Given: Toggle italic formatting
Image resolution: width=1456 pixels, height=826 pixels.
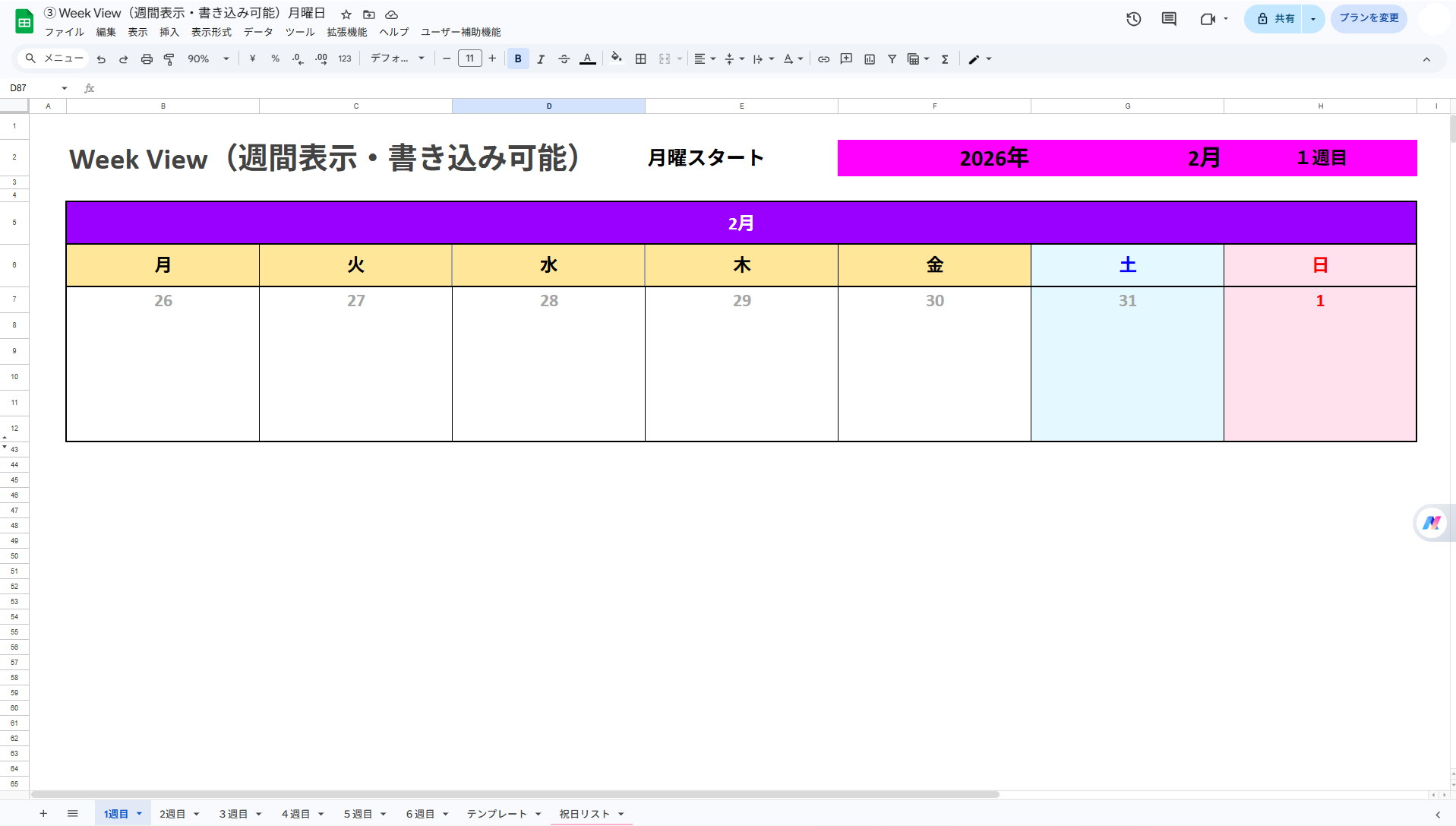Looking at the screenshot, I should (541, 59).
